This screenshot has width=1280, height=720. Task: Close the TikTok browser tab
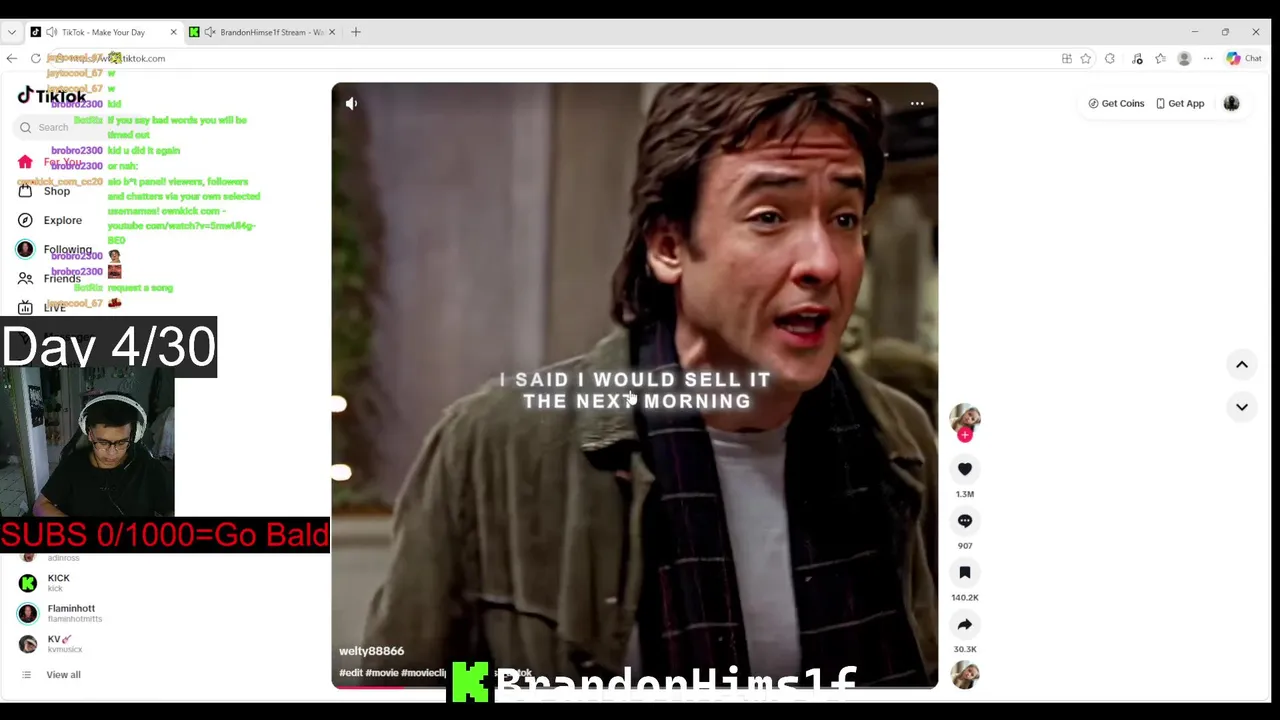point(173,32)
